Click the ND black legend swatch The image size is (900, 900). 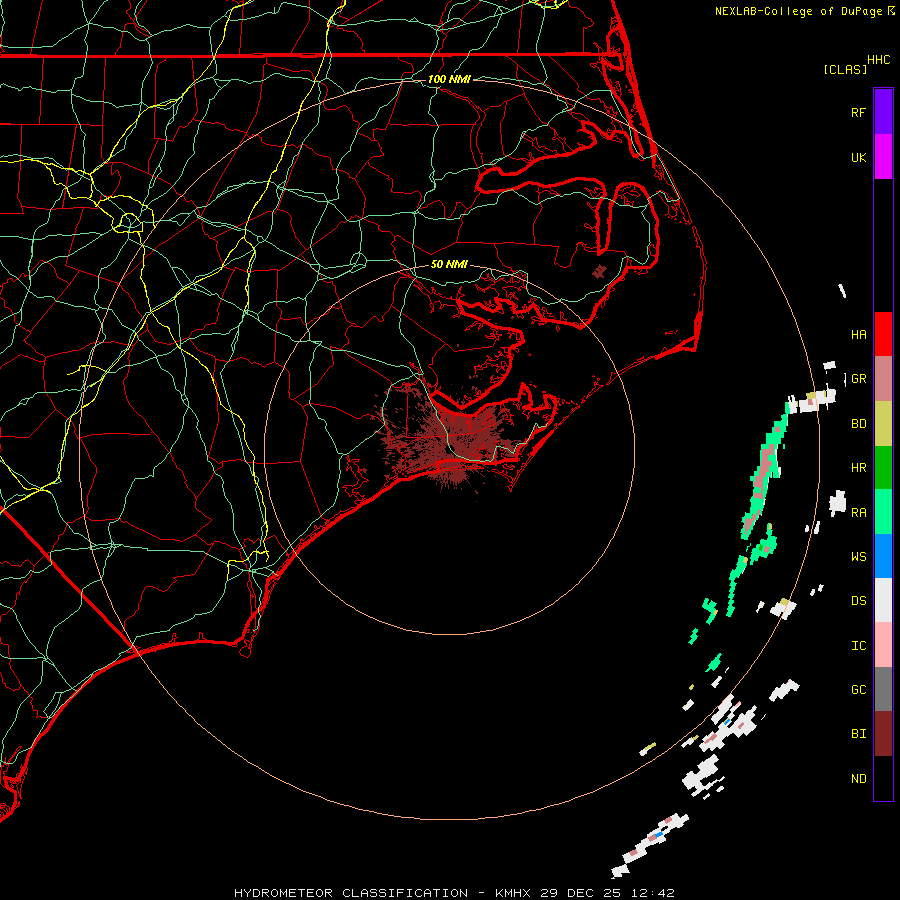click(x=883, y=778)
